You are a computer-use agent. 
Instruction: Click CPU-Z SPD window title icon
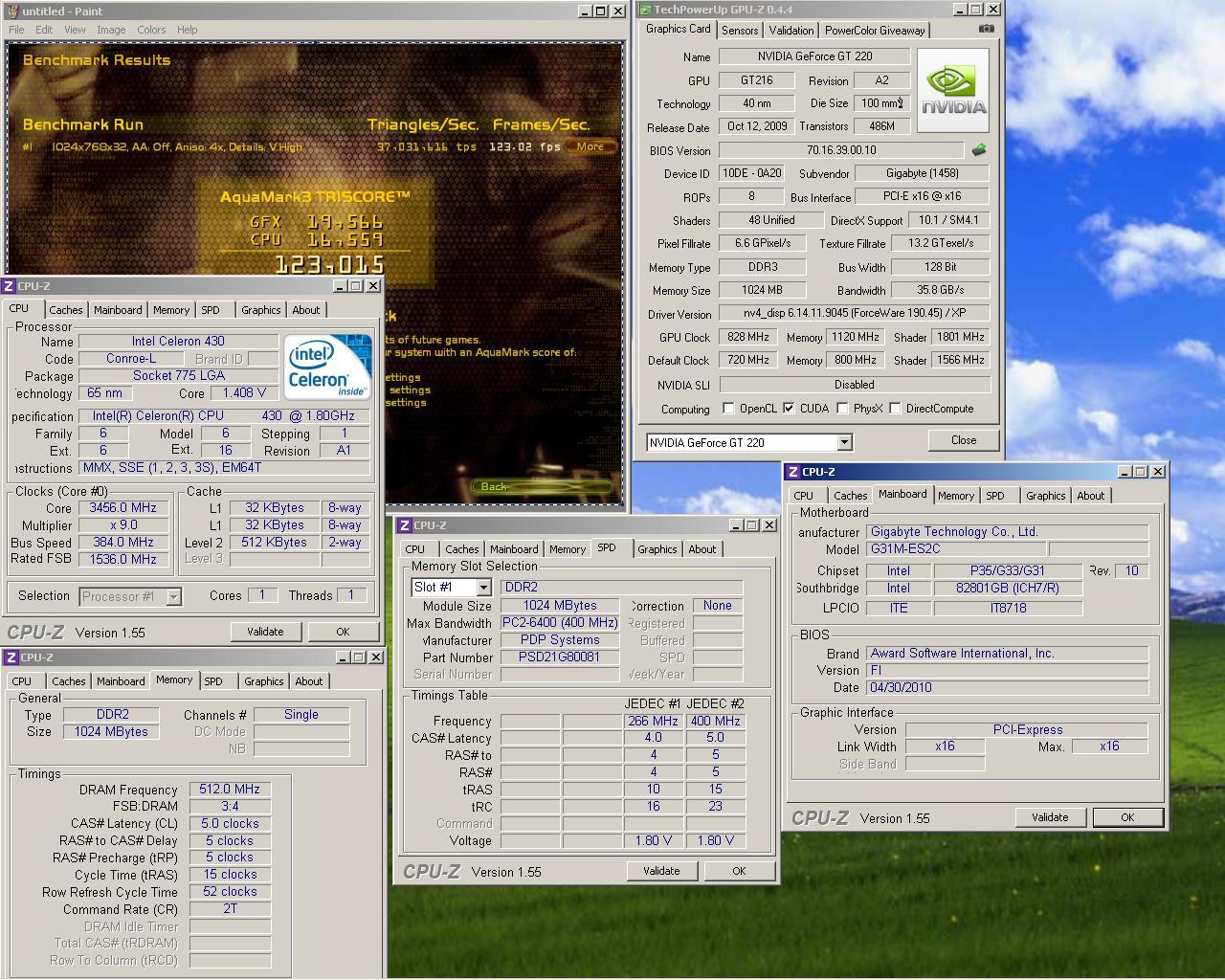pyautogui.click(x=404, y=525)
